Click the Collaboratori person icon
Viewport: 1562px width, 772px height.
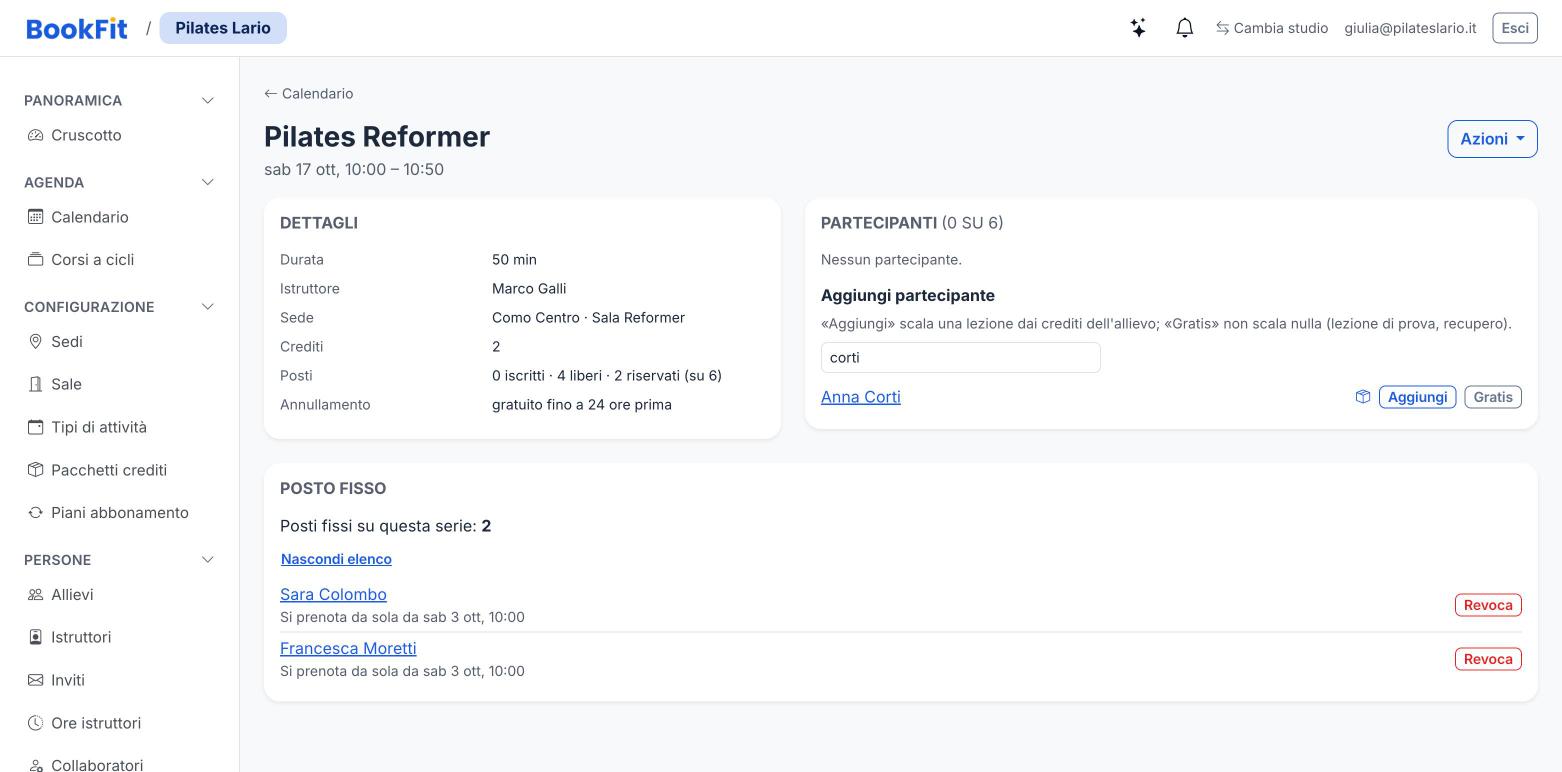pos(35,765)
